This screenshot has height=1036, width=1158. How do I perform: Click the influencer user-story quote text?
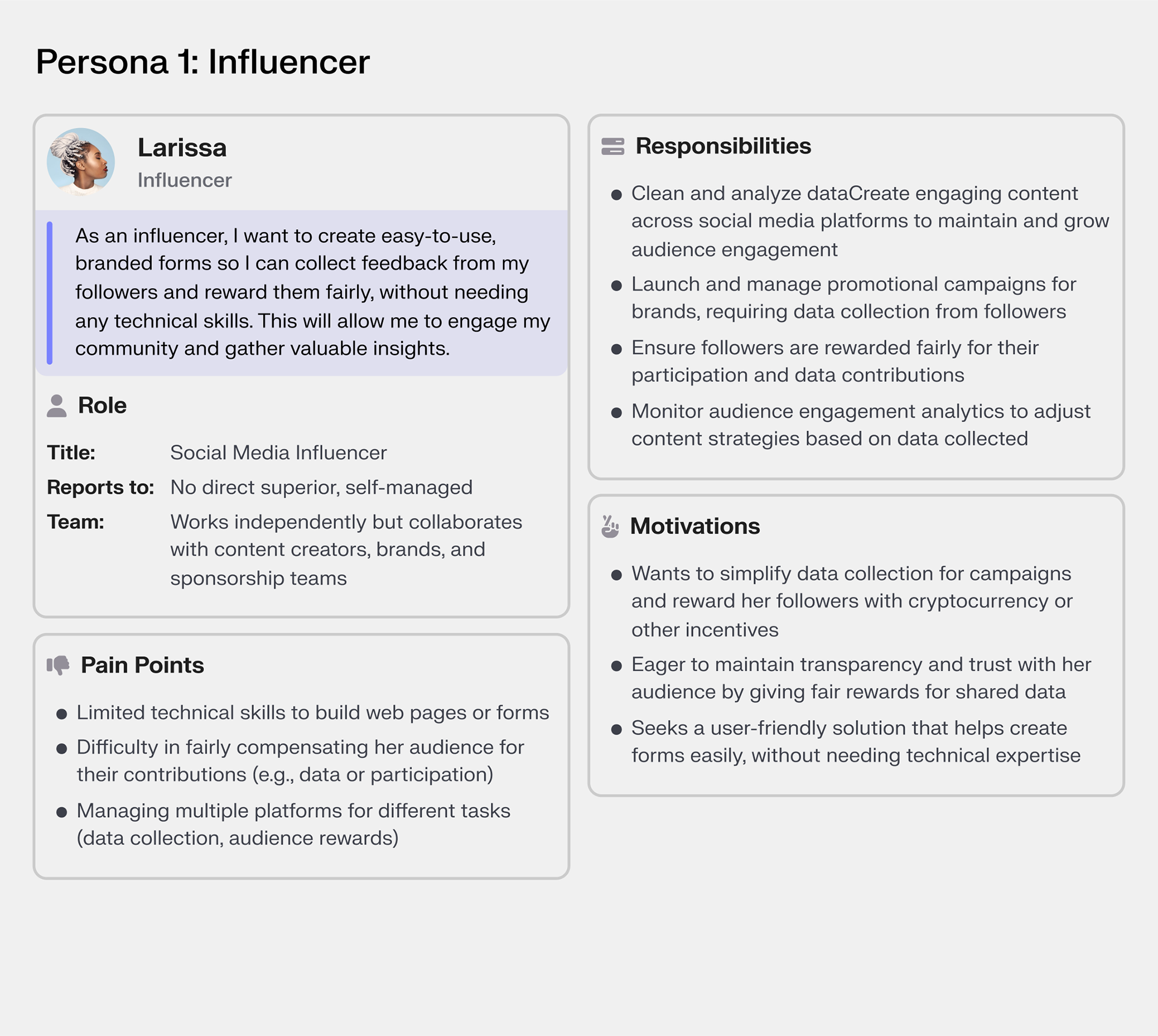coord(312,292)
